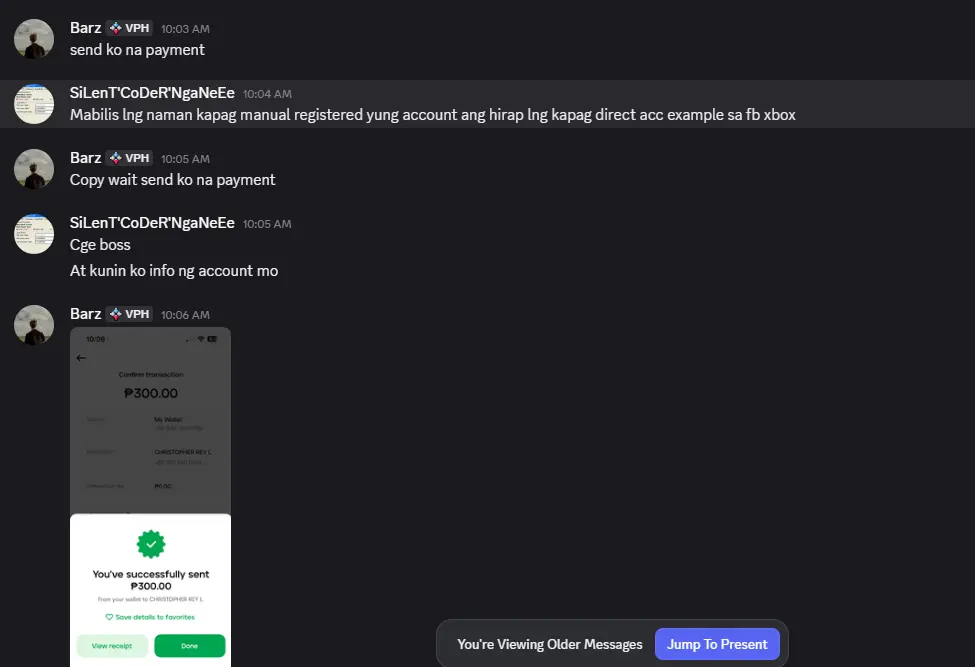
Task: Click 'Save details to favorites' in screenshot
Action: (150, 617)
